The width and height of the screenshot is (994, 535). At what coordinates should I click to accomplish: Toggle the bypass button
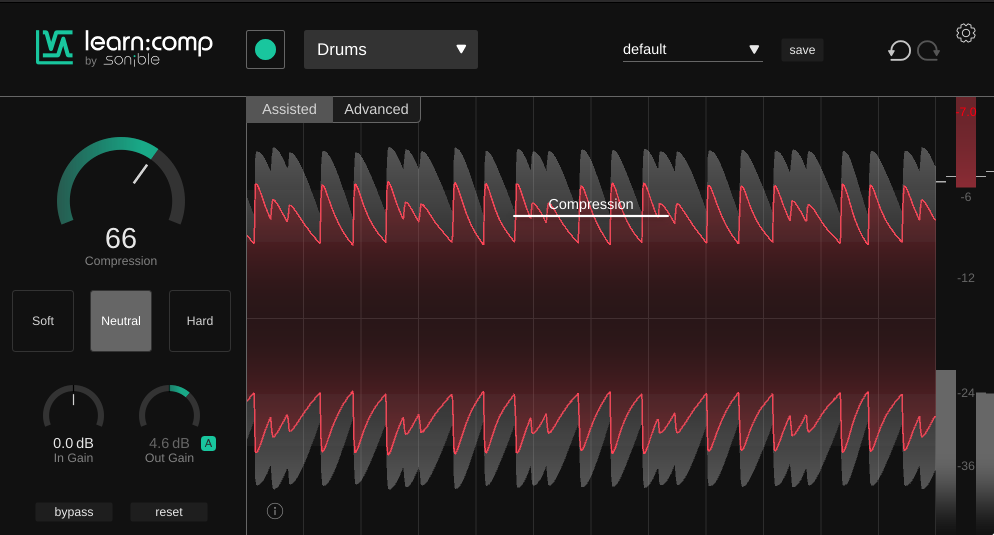[x=74, y=512]
